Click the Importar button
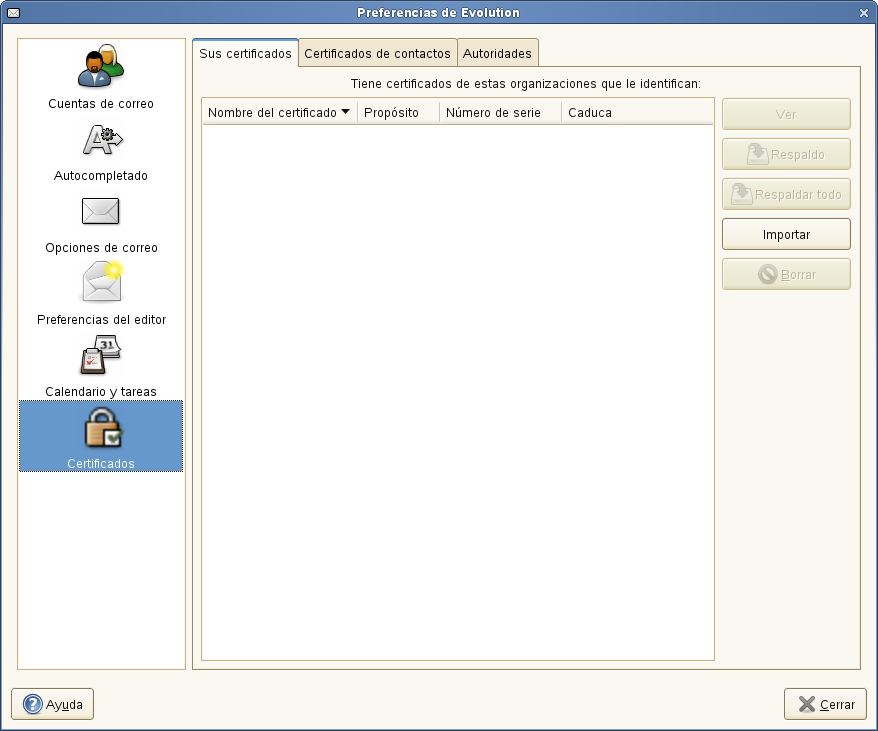878x731 pixels. 786,234
